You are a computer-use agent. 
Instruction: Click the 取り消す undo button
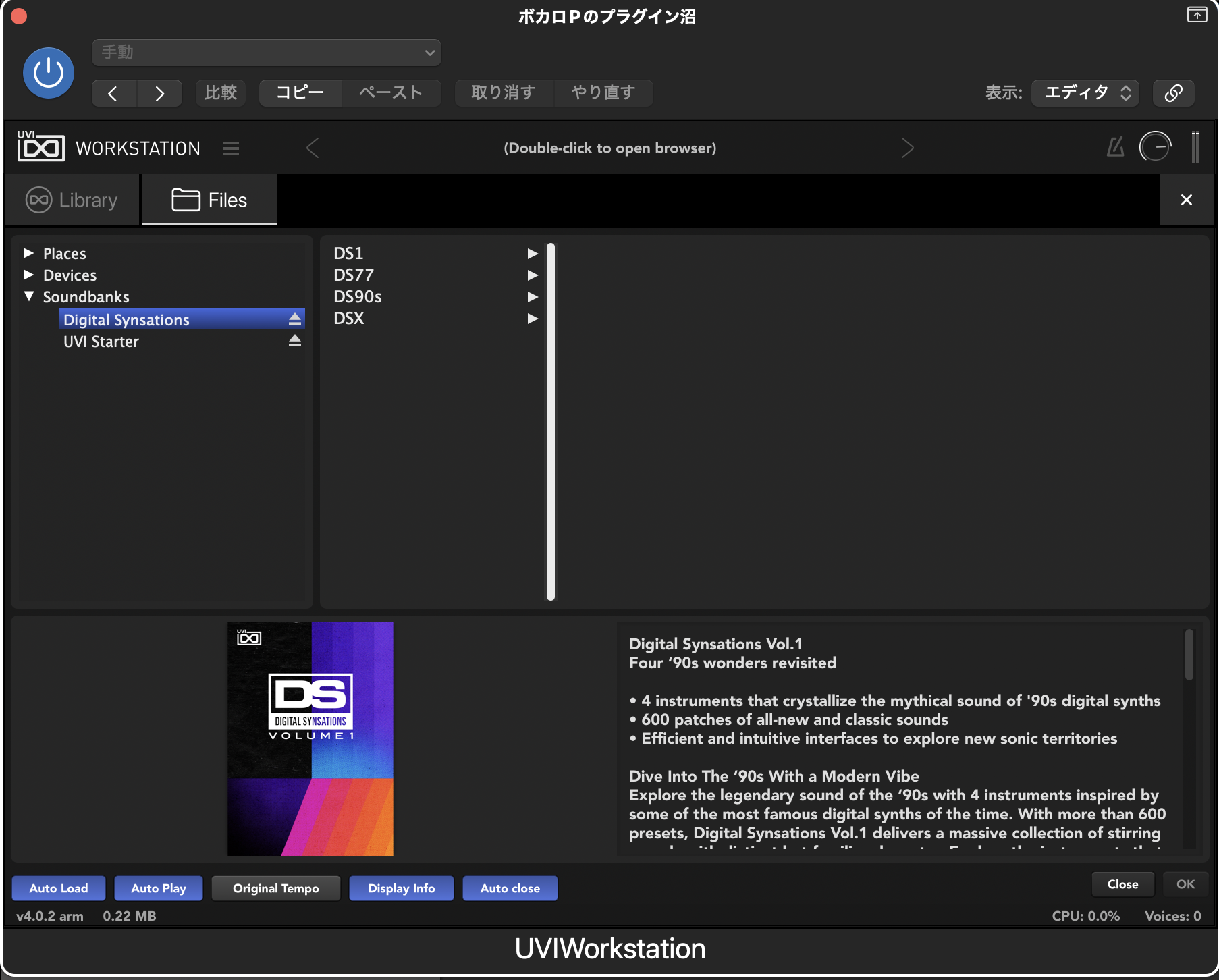(504, 92)
